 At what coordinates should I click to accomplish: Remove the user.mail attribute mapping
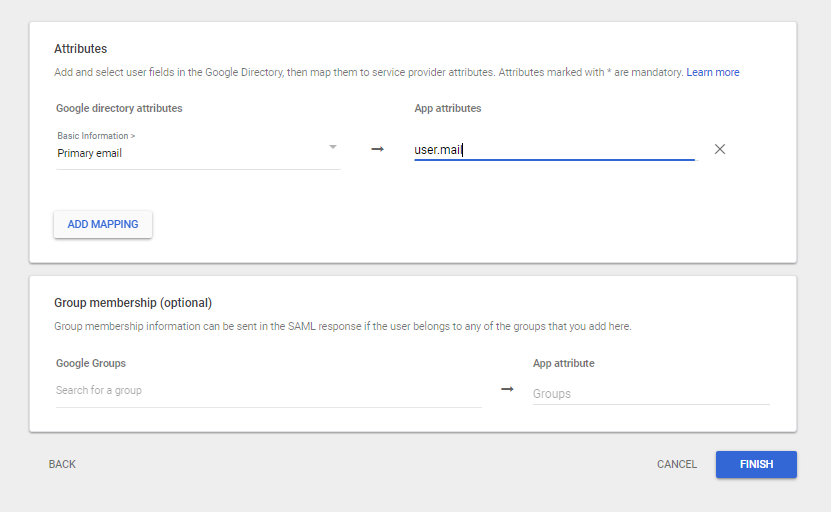(x=720, y=149)
